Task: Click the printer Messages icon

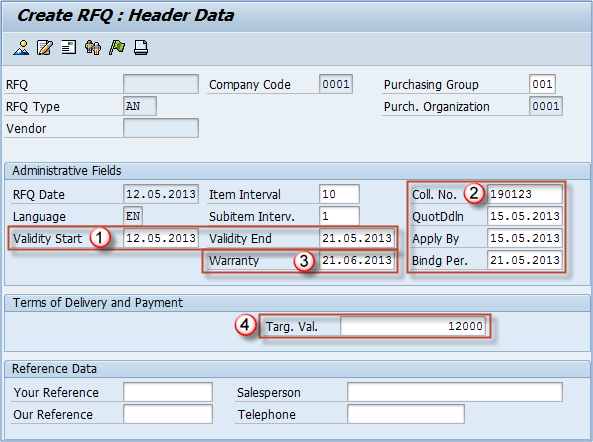Action: coord(141,48)
